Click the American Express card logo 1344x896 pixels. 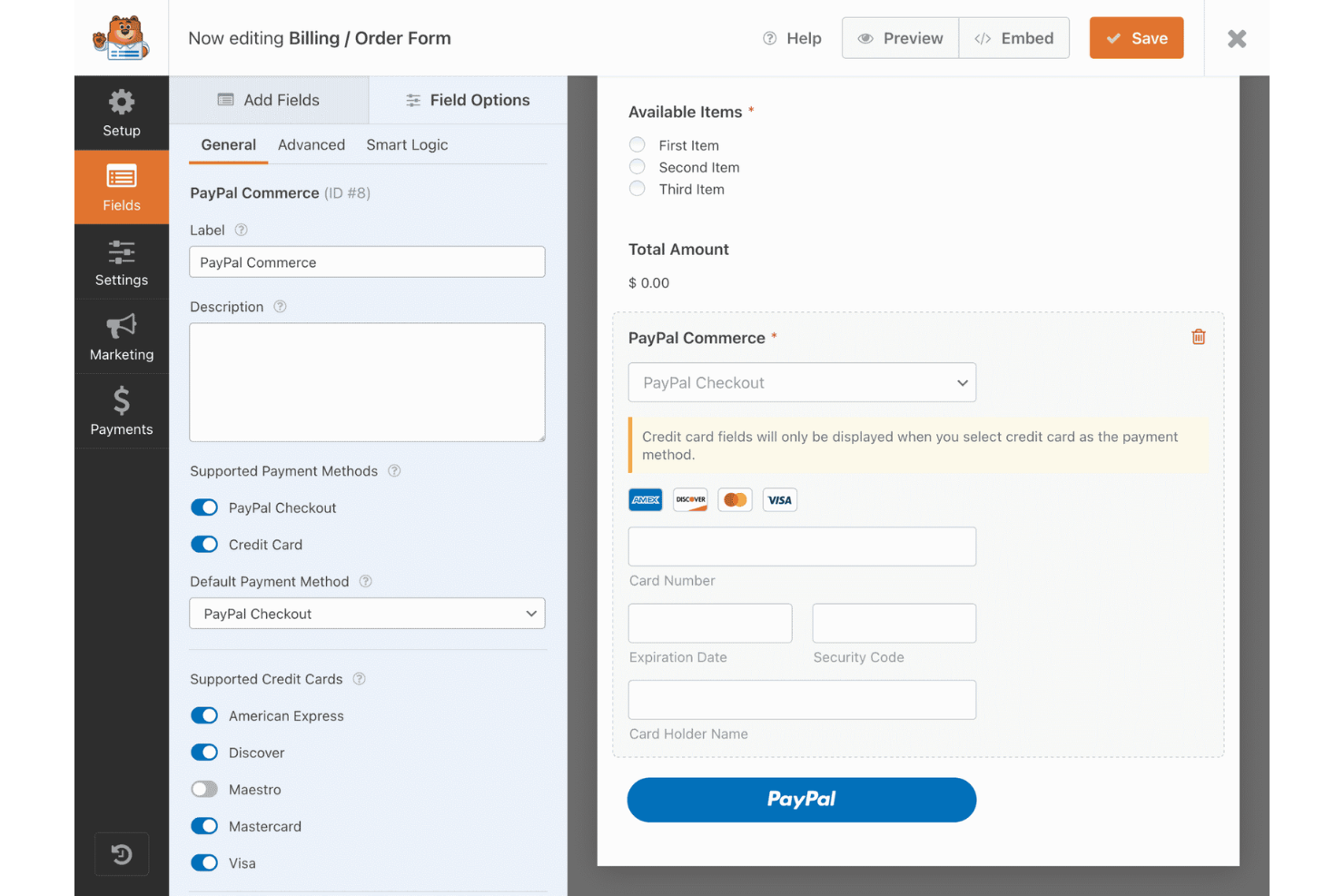pyautogui.click(x=646, y=500)
